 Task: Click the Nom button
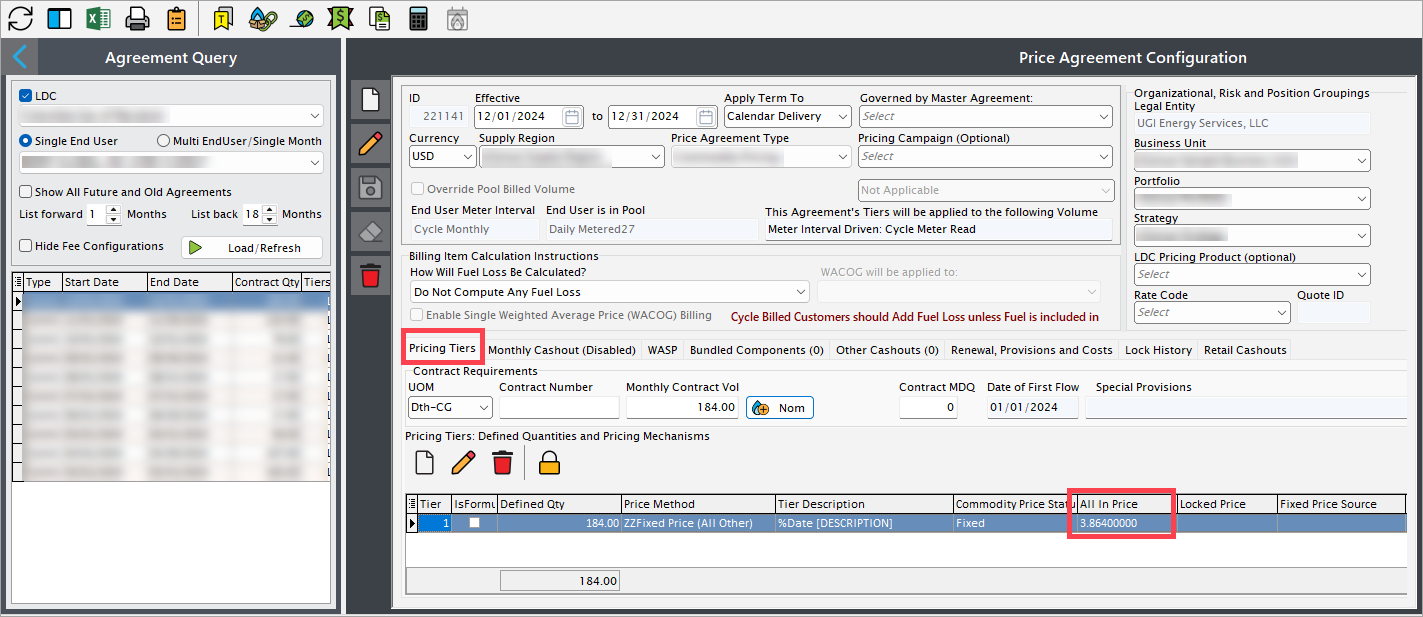(x=780, y=408)
